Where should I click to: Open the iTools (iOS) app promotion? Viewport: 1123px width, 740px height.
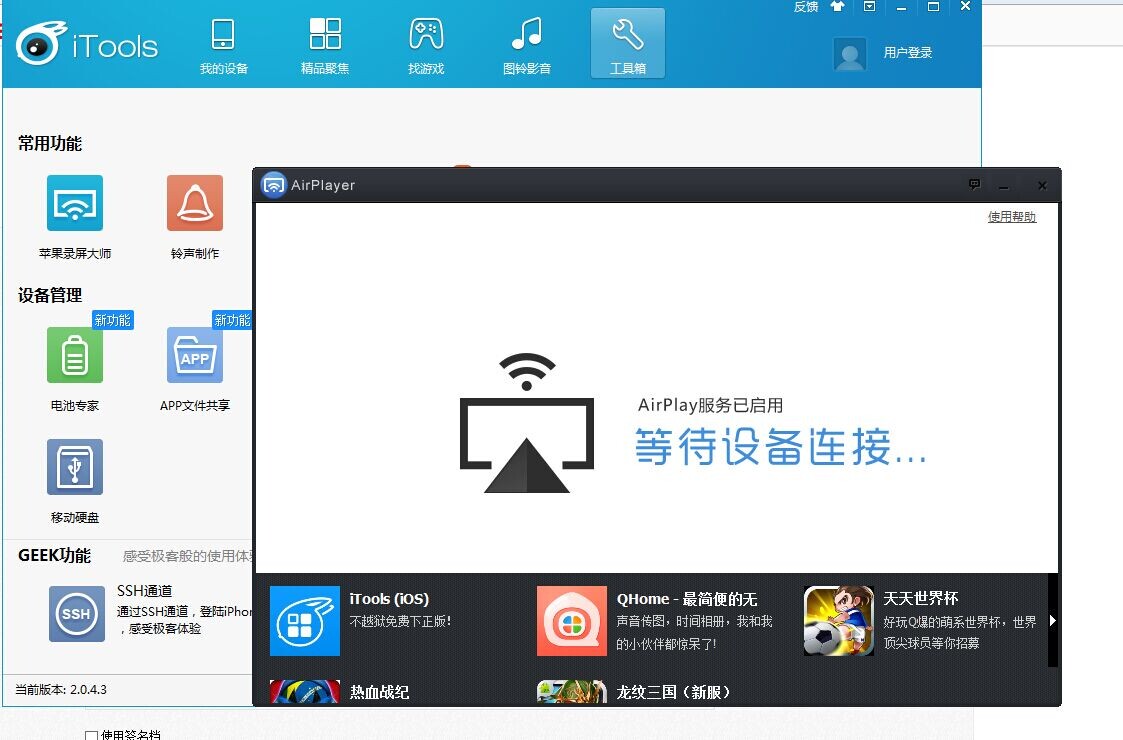[x=304, y=620]
